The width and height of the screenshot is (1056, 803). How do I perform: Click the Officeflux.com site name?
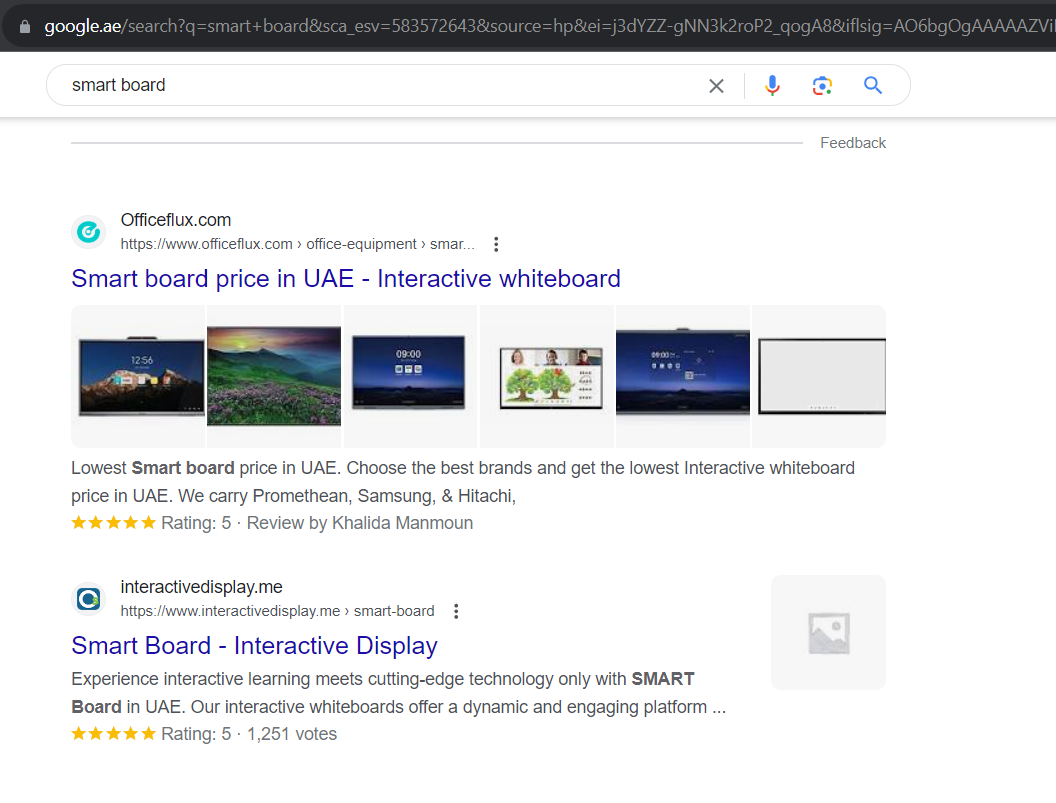coord(176,220)
